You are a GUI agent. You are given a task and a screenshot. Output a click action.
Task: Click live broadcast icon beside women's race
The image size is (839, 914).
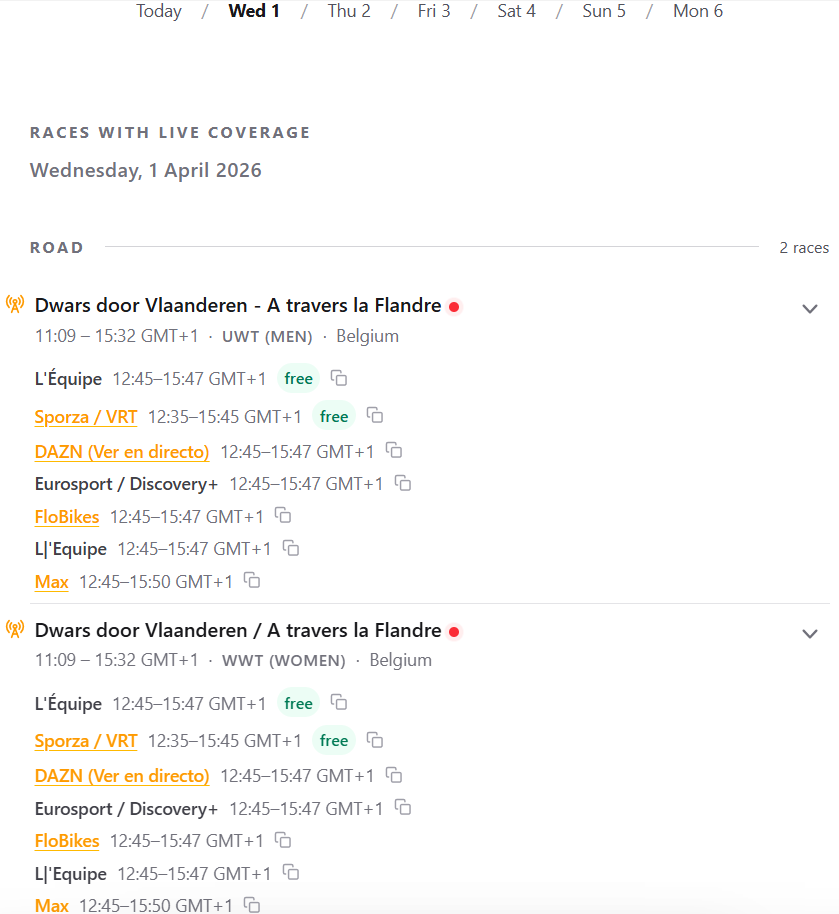(x=15, y=629)
